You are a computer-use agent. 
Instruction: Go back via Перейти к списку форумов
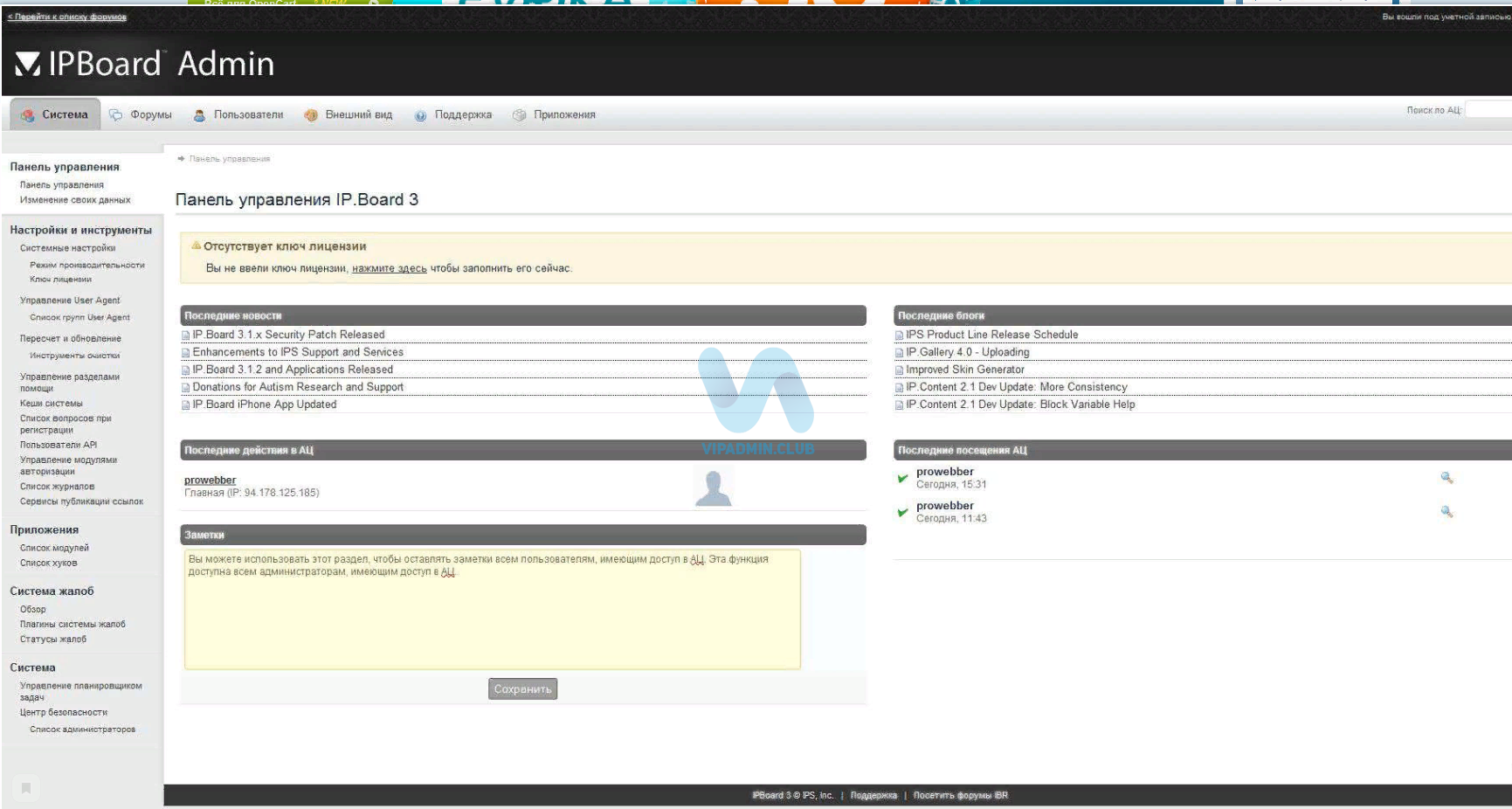pos(67,17)
